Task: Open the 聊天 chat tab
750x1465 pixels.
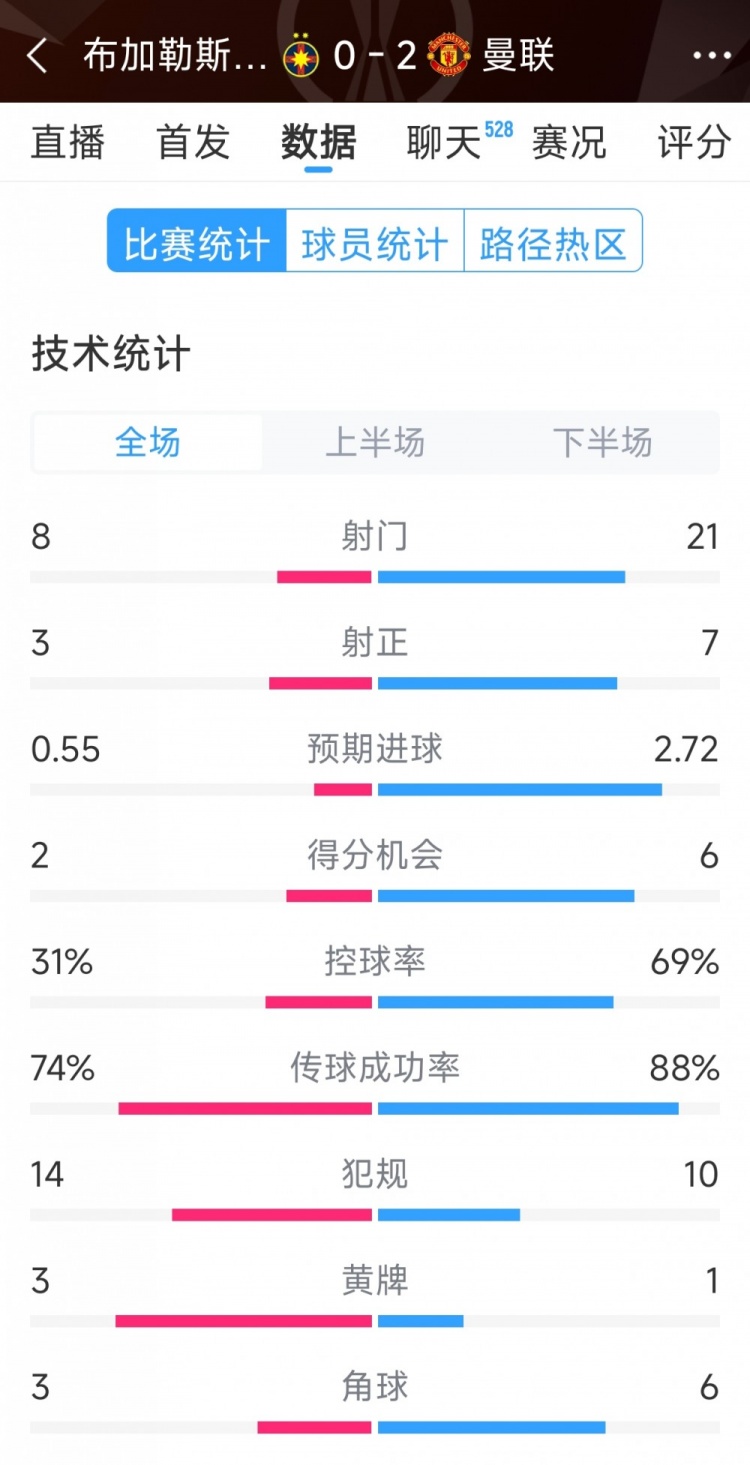Action: 445,142
